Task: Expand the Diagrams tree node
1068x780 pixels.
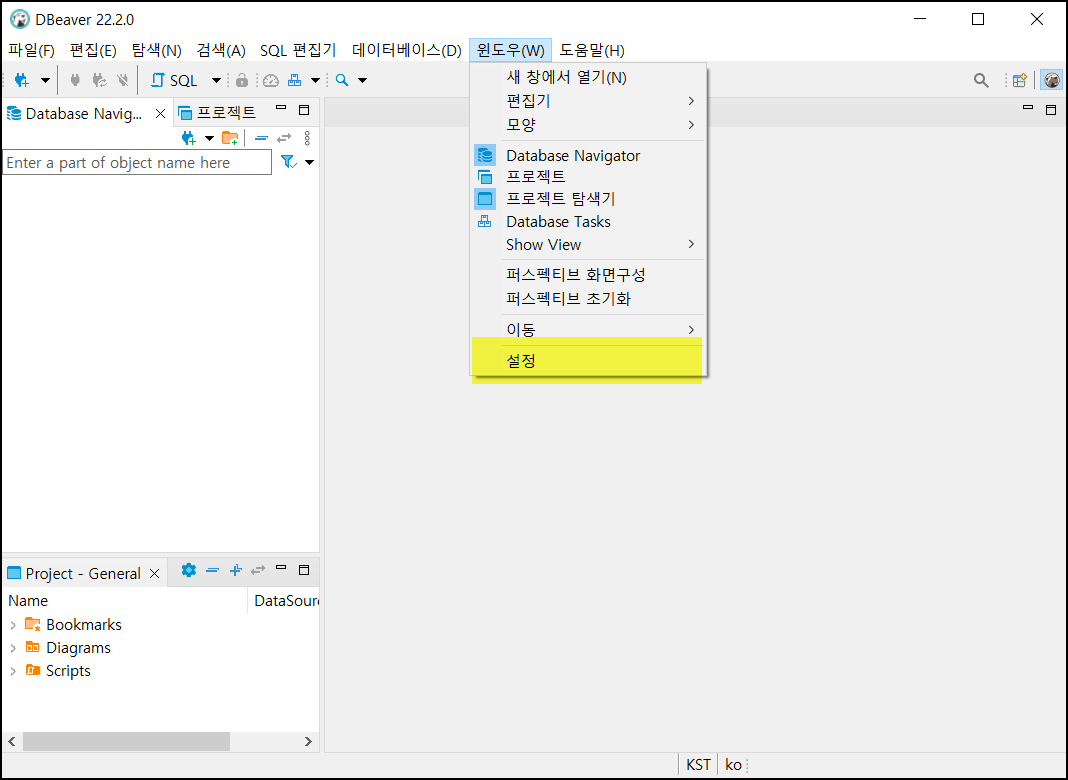Action: tap(13, 648)
